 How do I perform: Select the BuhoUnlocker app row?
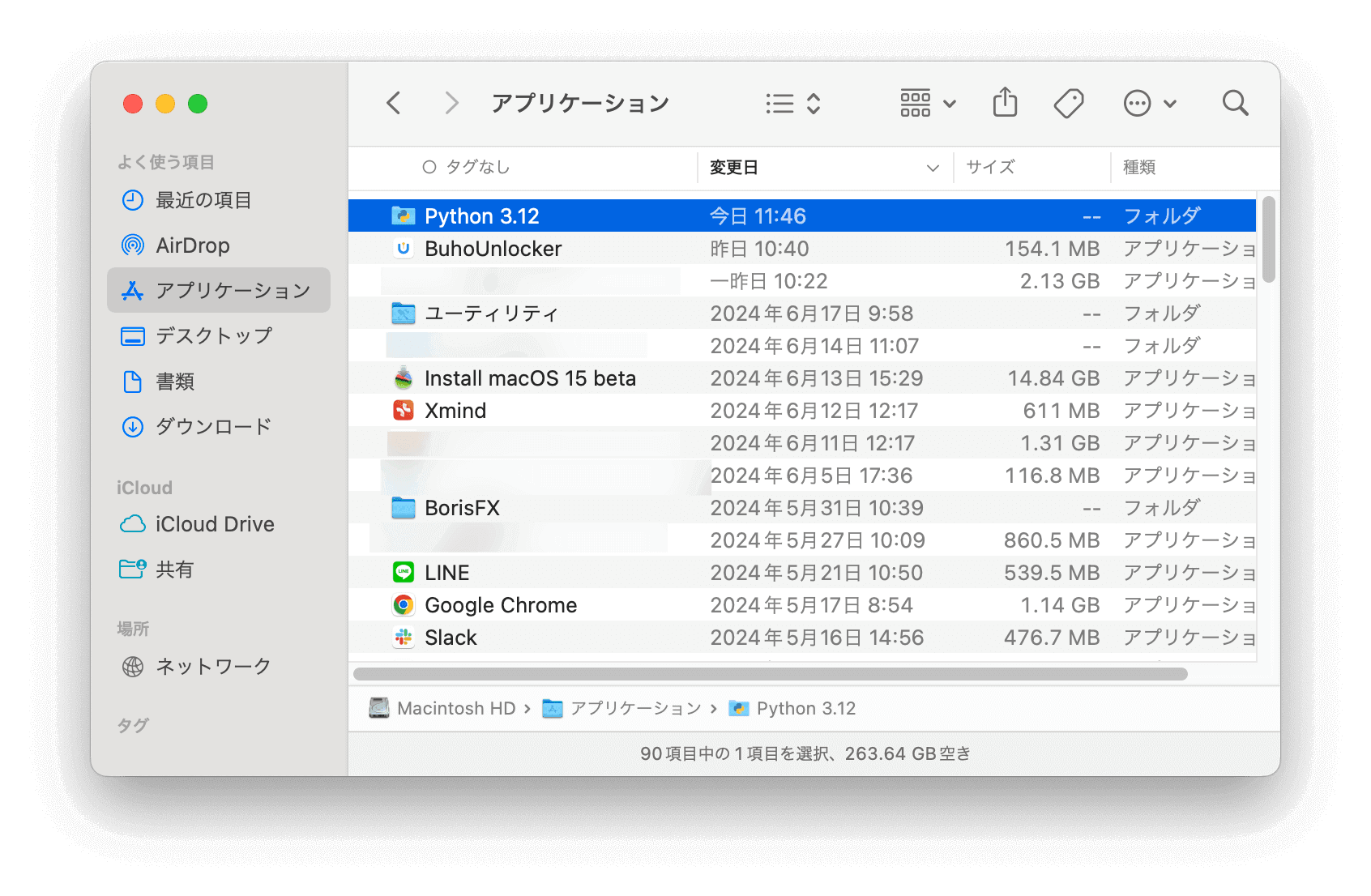click(x=802, y=249)
